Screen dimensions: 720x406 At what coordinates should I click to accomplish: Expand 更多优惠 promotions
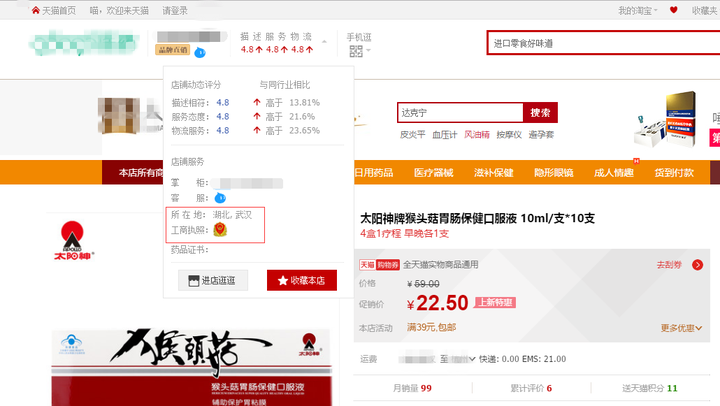[x=681, y=328]
